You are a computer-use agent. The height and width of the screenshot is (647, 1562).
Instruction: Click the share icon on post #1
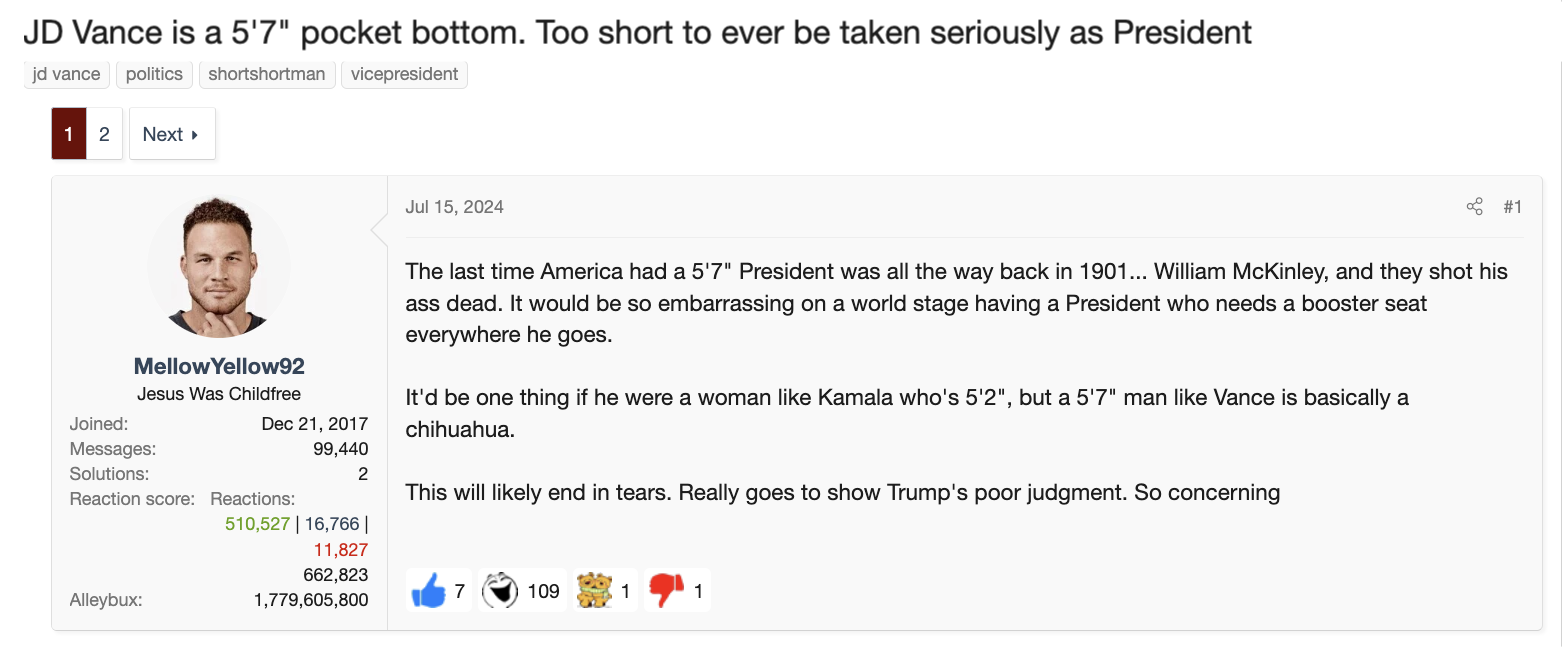[x=1474, y=207]
